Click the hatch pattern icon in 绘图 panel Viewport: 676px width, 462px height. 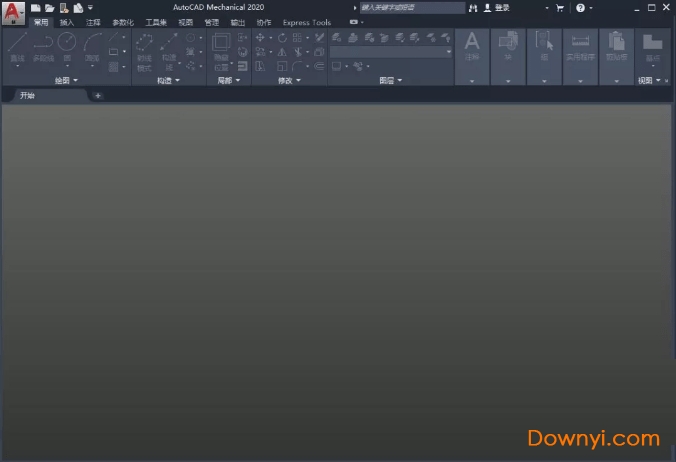113,66
